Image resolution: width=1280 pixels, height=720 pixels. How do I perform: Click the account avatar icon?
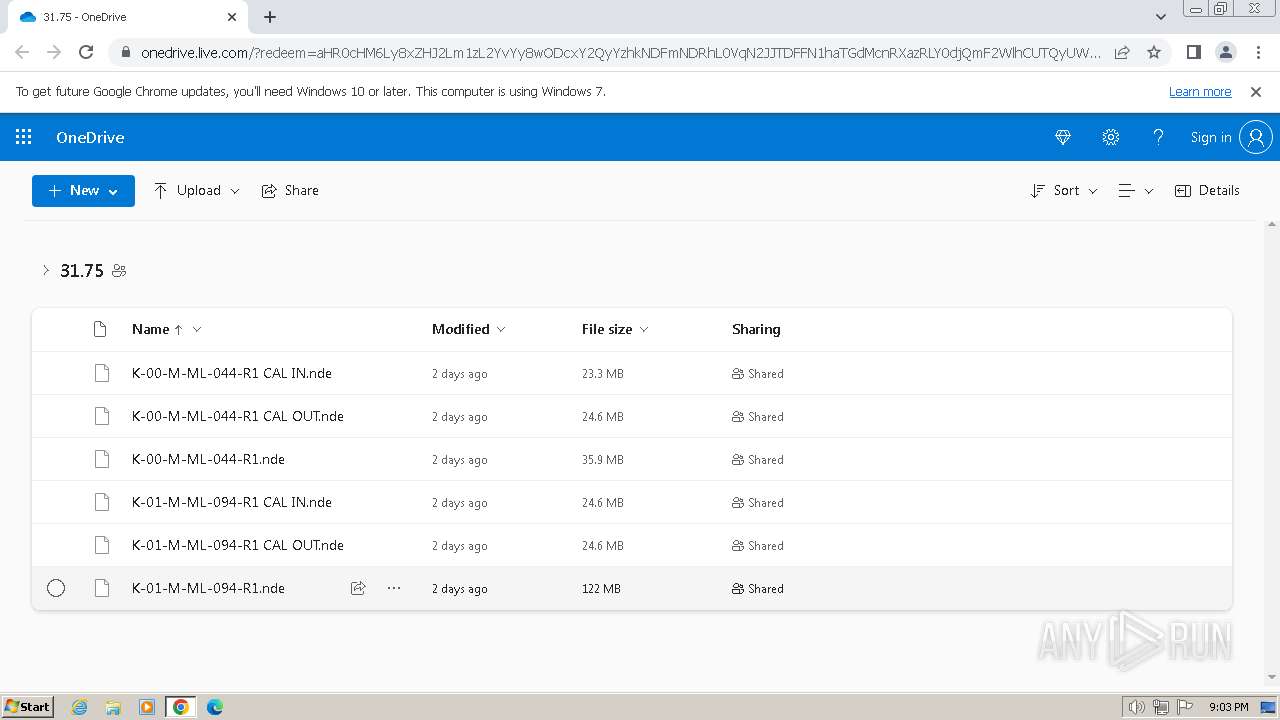click(x=1256, y=137)
